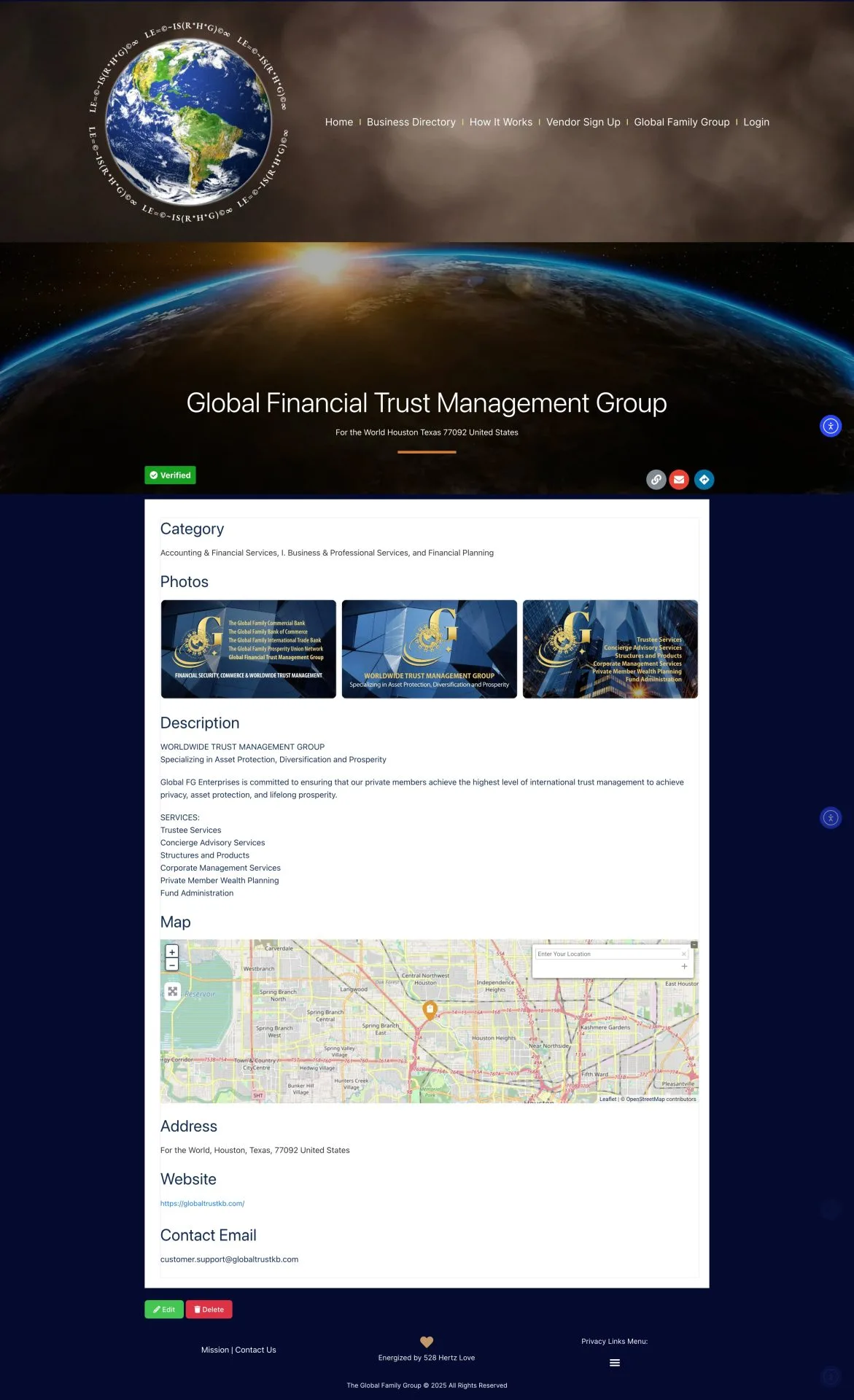Zoom out on the map

coord(172,965)
